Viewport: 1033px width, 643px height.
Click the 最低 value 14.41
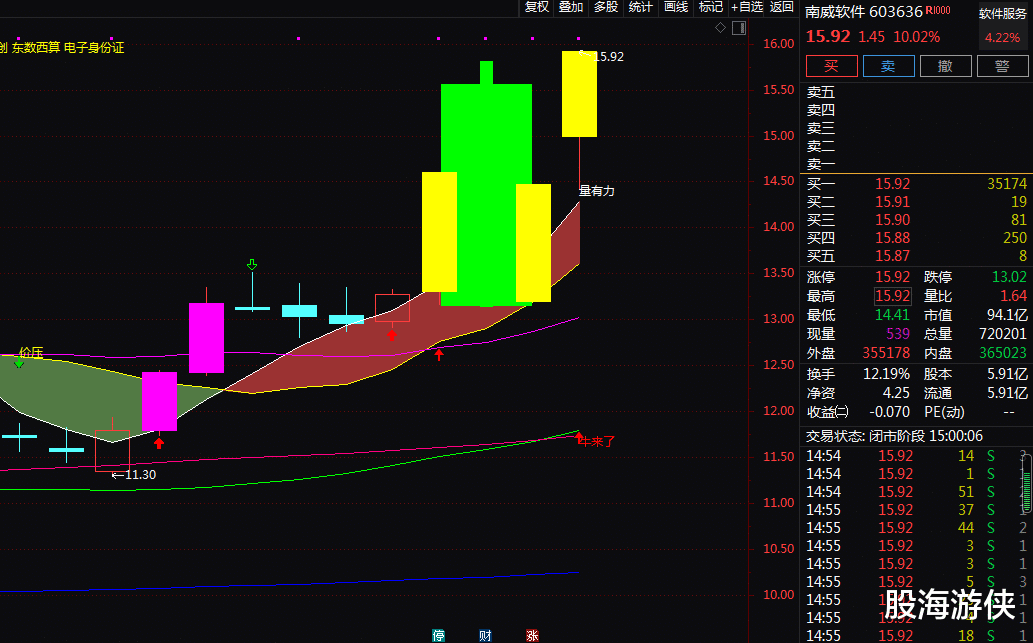893,315
